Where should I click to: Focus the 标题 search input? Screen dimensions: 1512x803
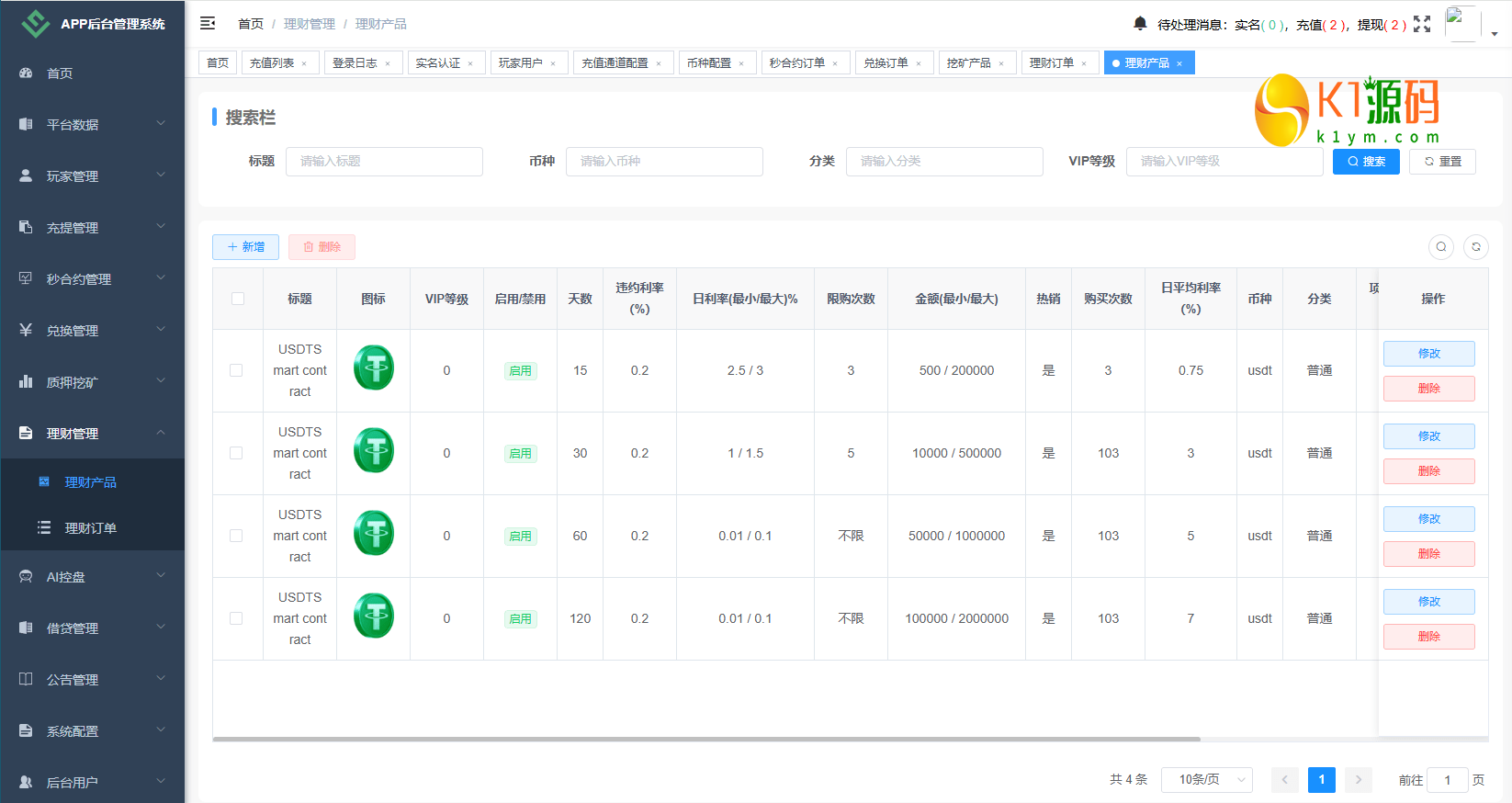pyautogui.click(x=384, y=162)
